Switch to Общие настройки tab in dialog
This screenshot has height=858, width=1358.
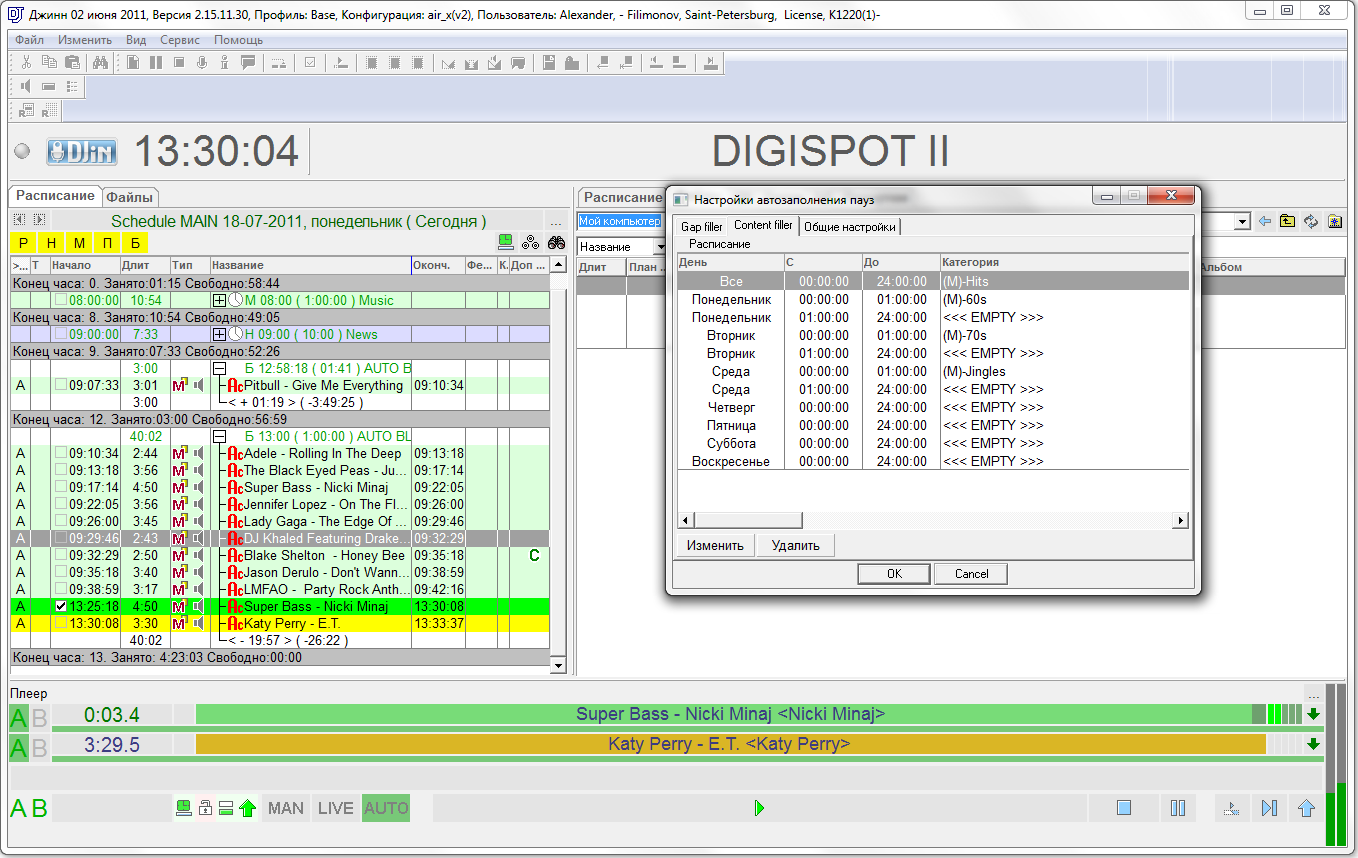coord(850,227)
